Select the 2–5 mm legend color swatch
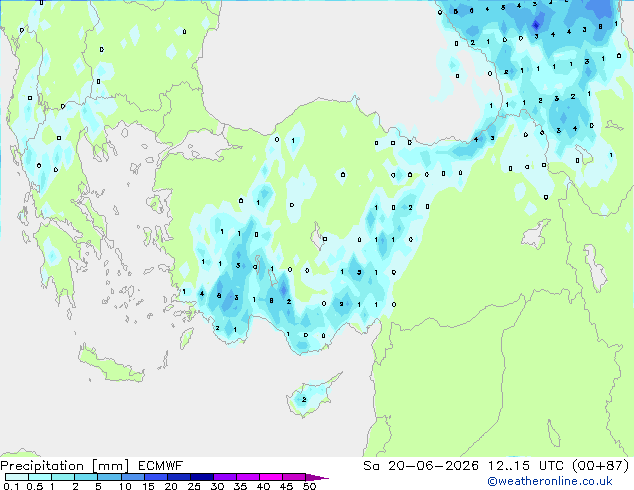Screen dimensions: 634x490 [86, 477]
